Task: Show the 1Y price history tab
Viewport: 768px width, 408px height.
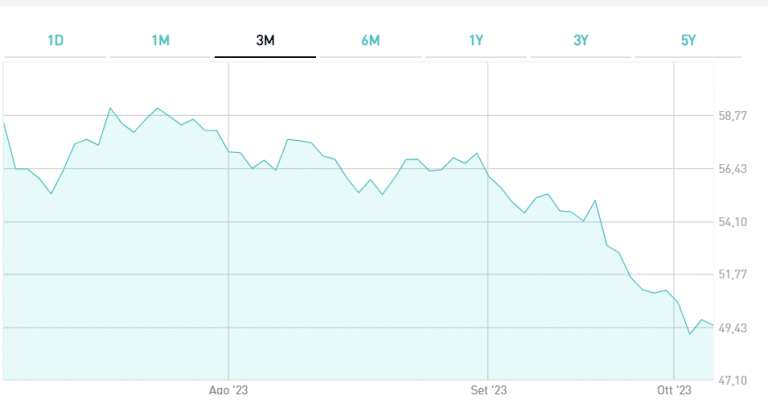Action: pos(476,41)
